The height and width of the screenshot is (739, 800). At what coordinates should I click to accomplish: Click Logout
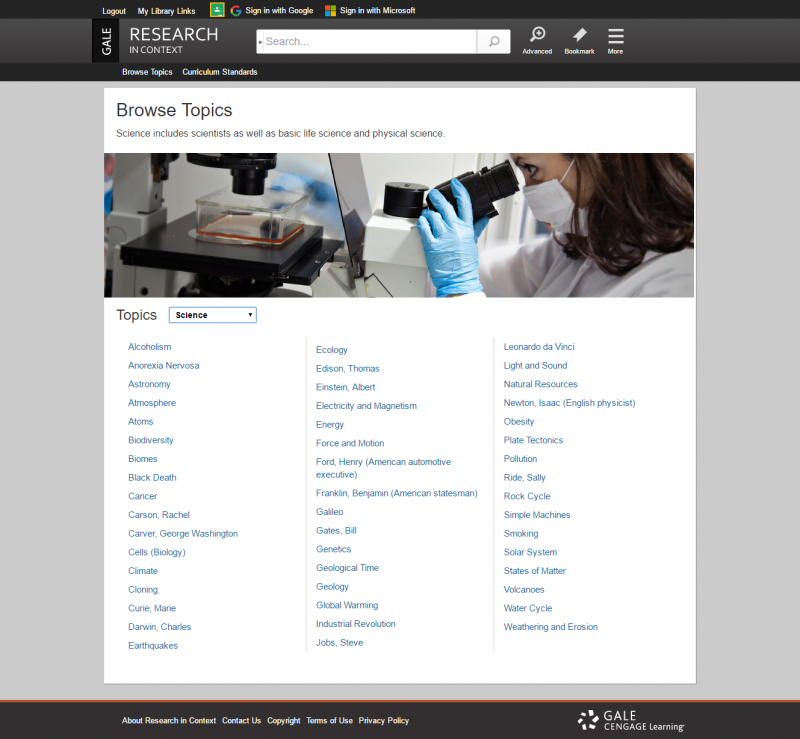(114, 11)
